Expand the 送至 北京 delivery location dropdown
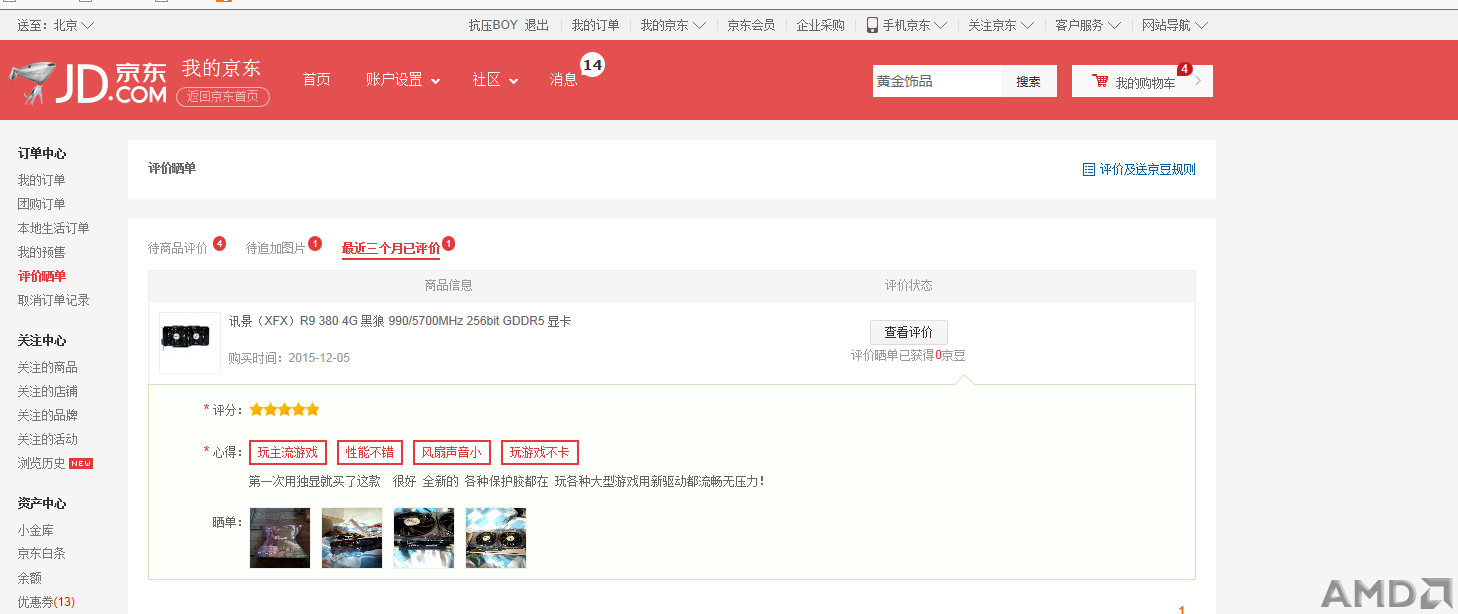 [x=56, y=25]
